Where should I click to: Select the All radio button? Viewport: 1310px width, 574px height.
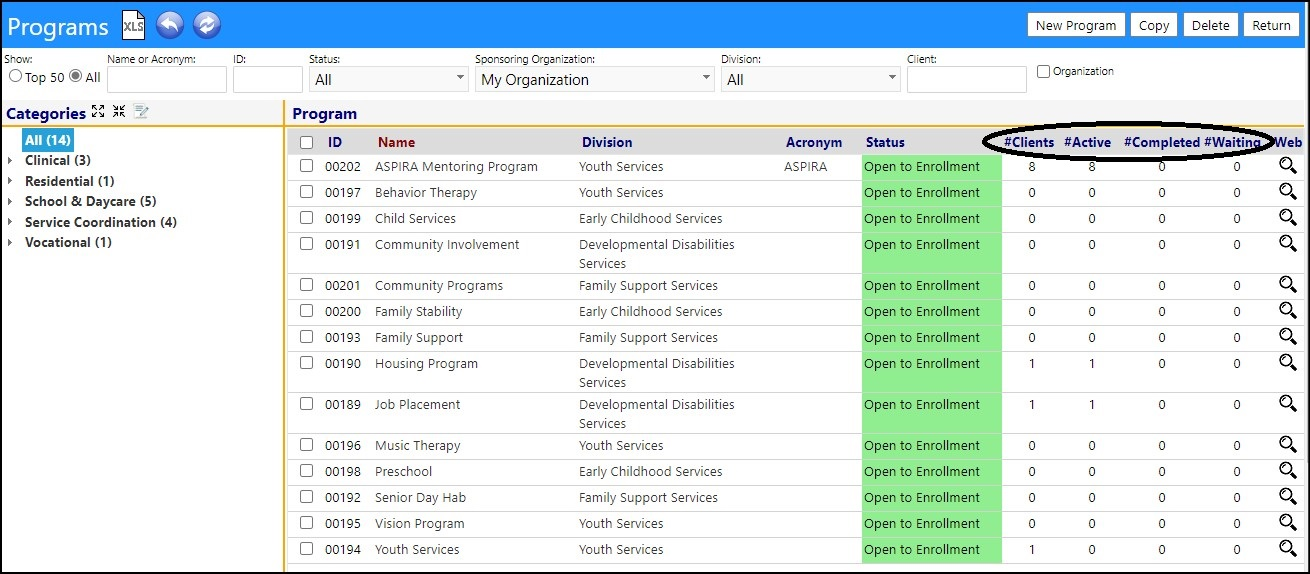point(75,76)
